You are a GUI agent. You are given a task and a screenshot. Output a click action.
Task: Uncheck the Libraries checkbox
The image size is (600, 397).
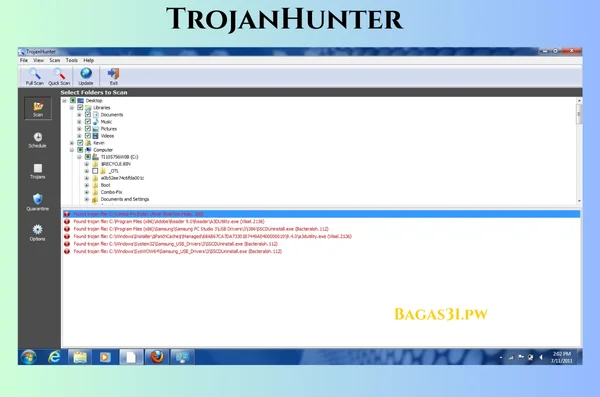(80, 108)
